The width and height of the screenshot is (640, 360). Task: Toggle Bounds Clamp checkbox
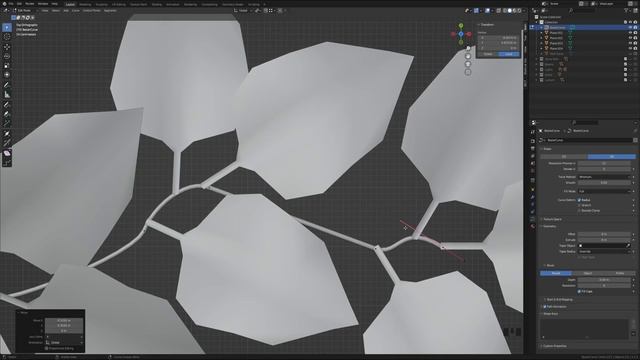[579, 211]
